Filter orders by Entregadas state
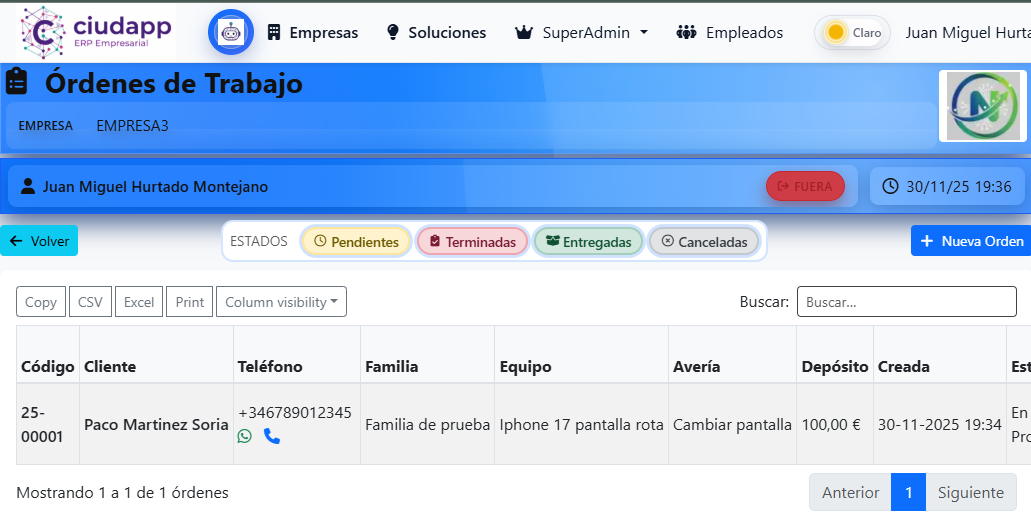The width and height of the screenshot is (1031, 531). 588,241
